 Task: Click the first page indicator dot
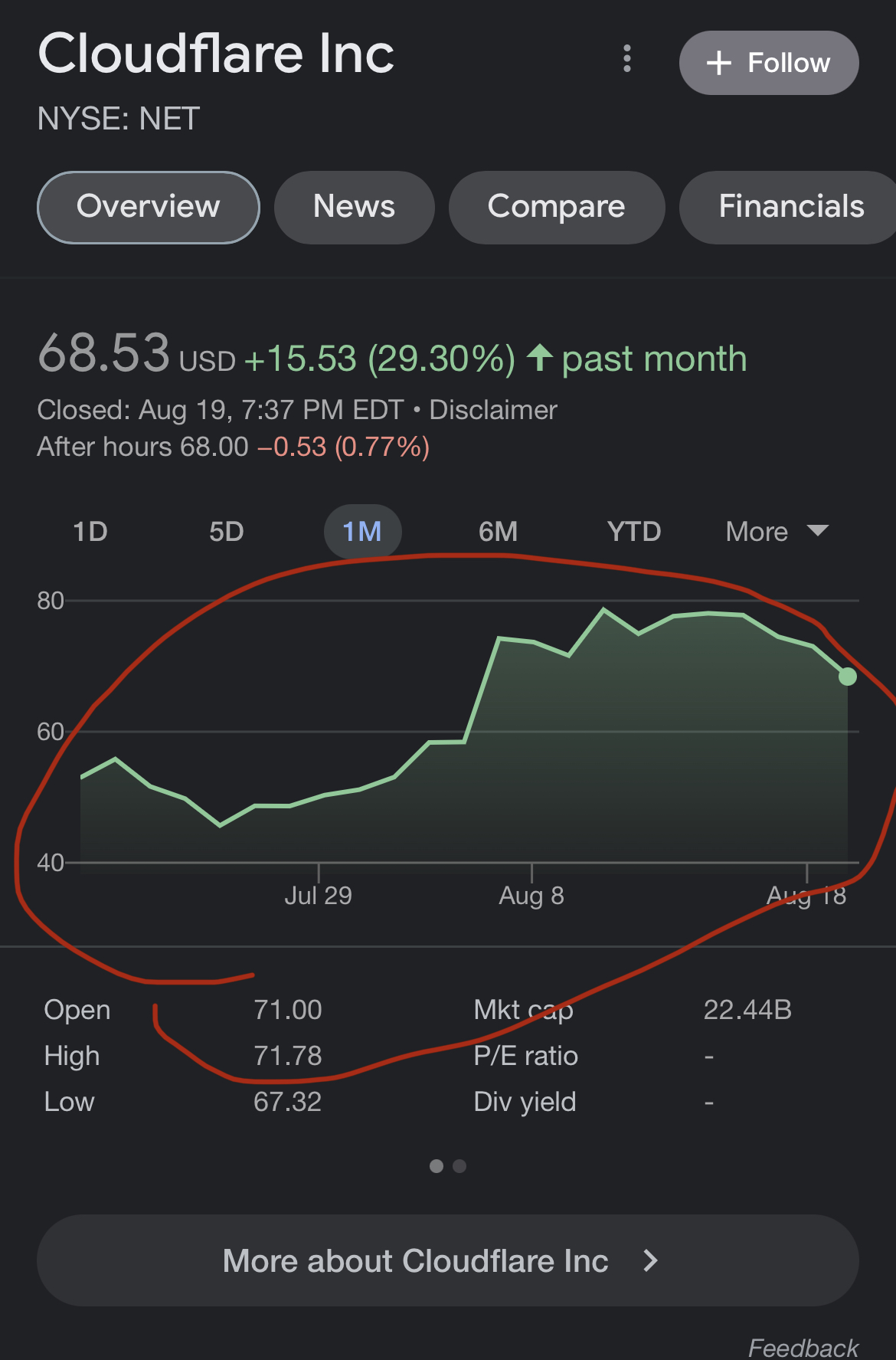pos(437,1166)
